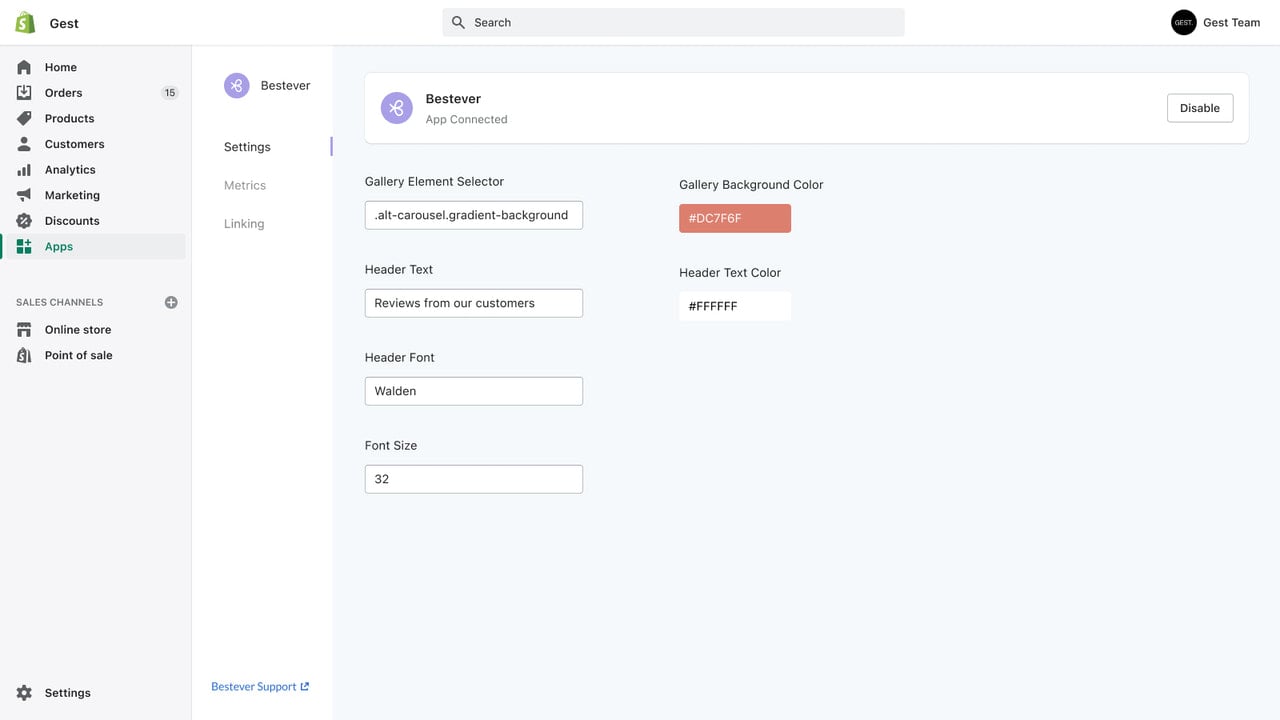Focus the top Search bar
1280x720 pixels.
(673, 22)
